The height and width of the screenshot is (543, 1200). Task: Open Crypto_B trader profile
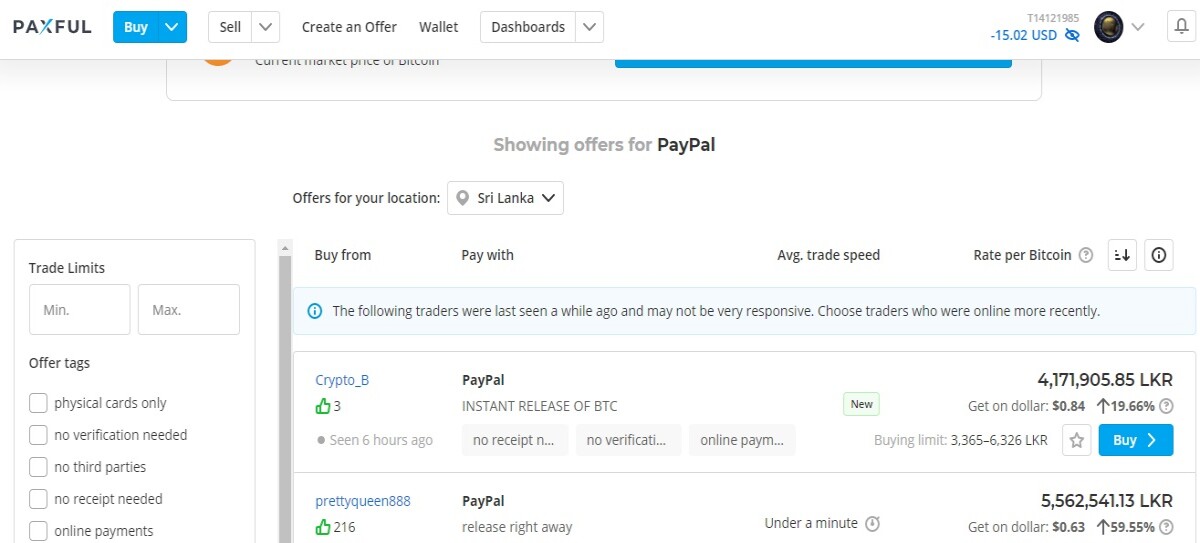(x=342, y=380)
